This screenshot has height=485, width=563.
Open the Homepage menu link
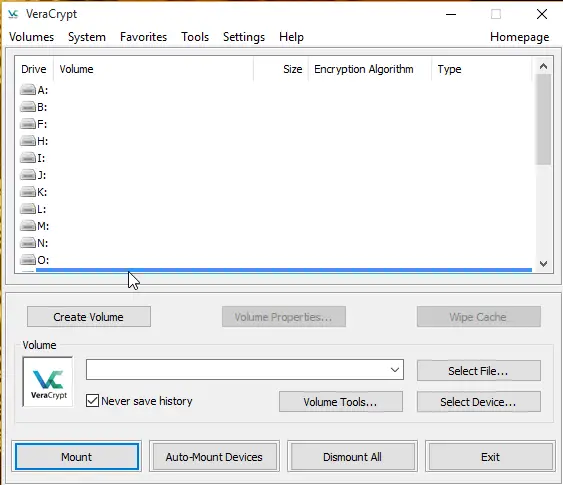pyautogui.click(x=519, y=37)
